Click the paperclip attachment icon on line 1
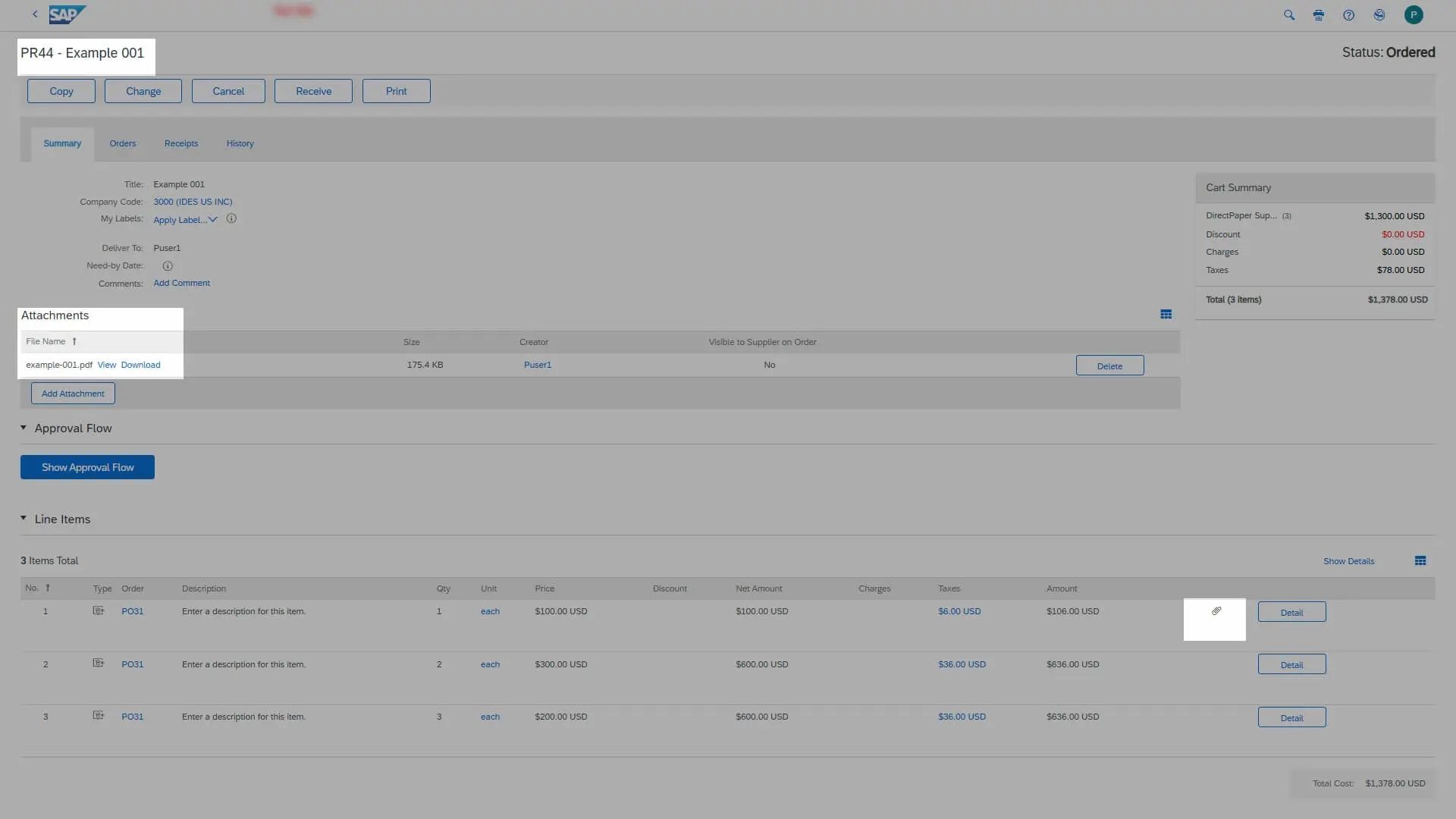 [1216, 611]
